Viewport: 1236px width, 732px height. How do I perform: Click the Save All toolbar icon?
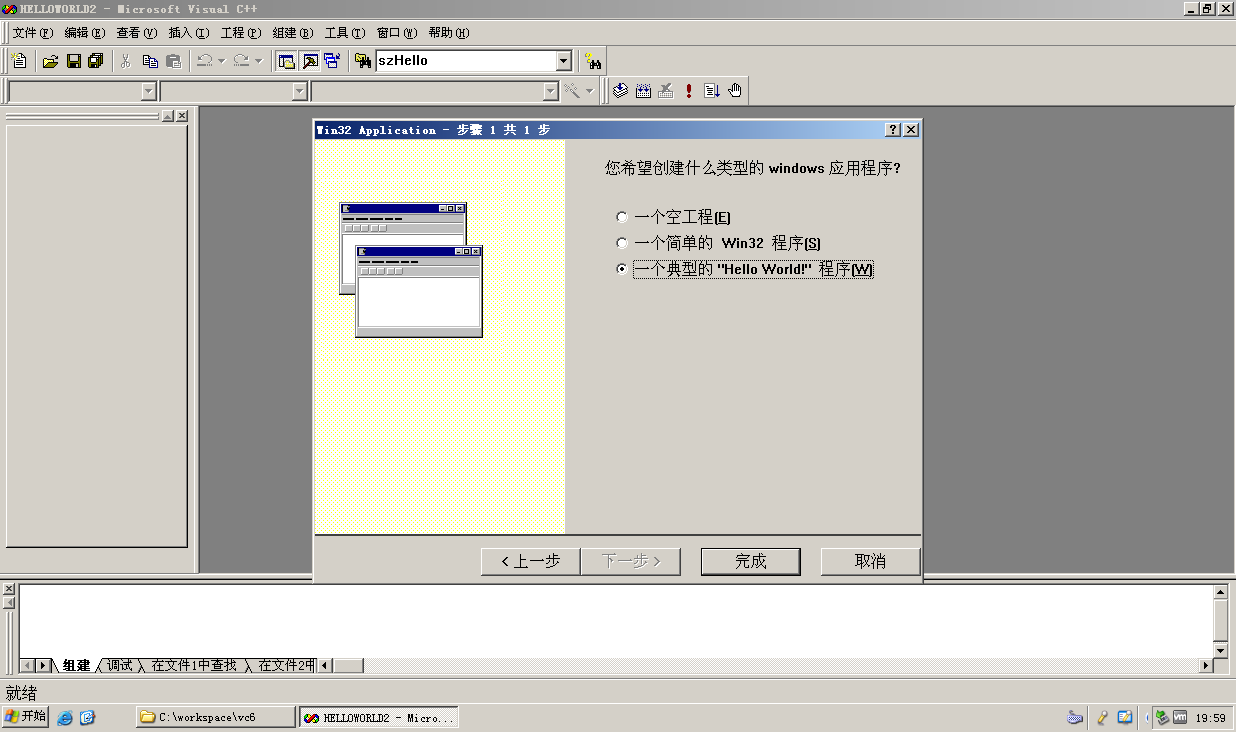(x=96, y=61)
